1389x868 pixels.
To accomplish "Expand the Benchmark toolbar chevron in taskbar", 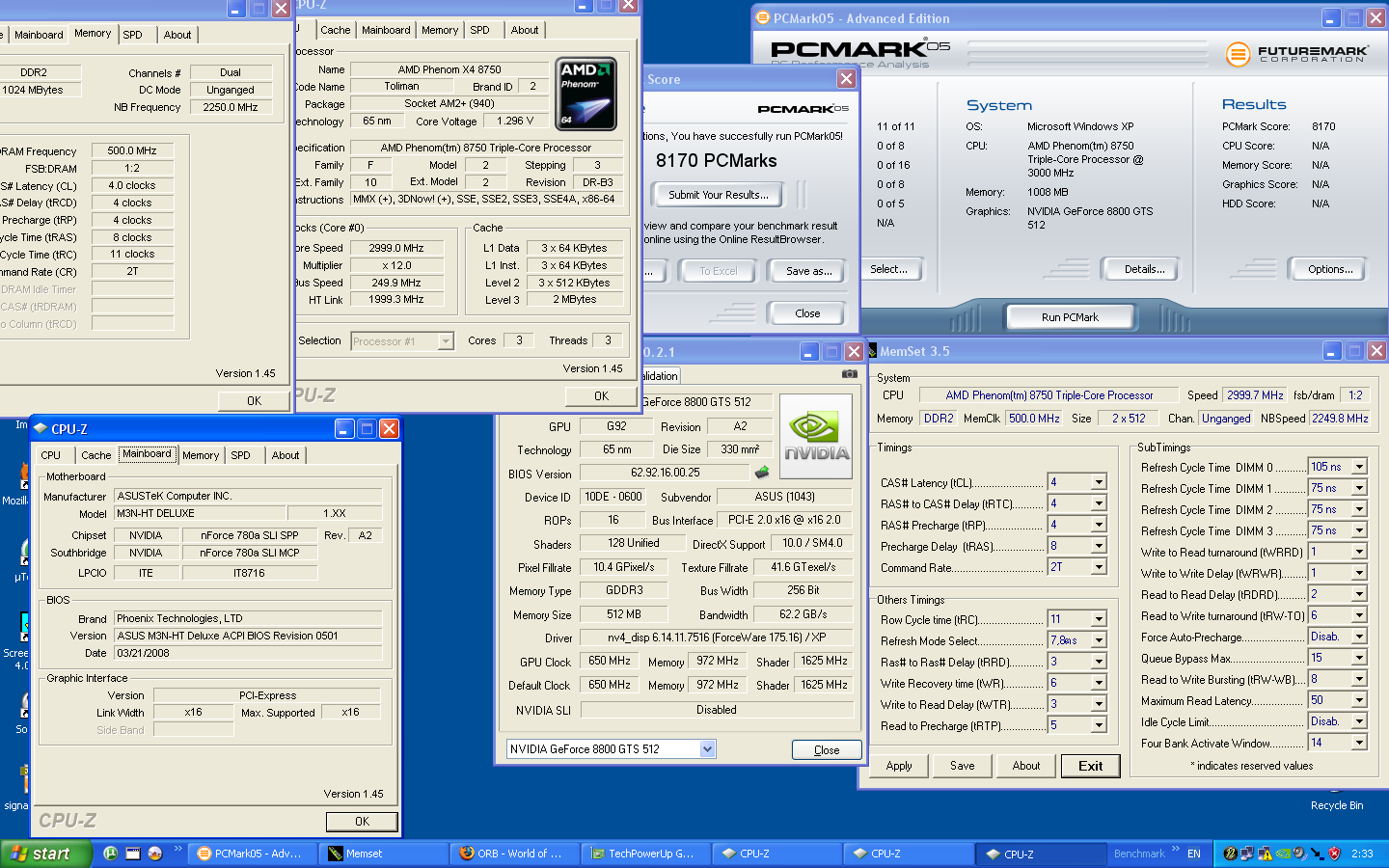I will [x=1175, y=849].
